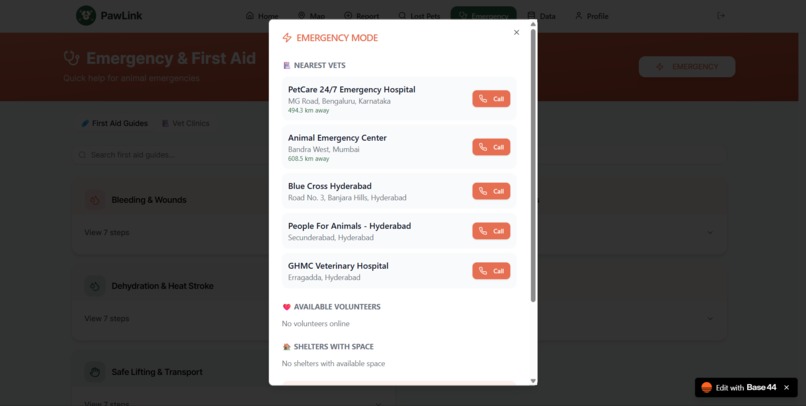Expand the right-column card chevron beside Bleeding & Wounds
806x406 pixels.
coord(710,232)
